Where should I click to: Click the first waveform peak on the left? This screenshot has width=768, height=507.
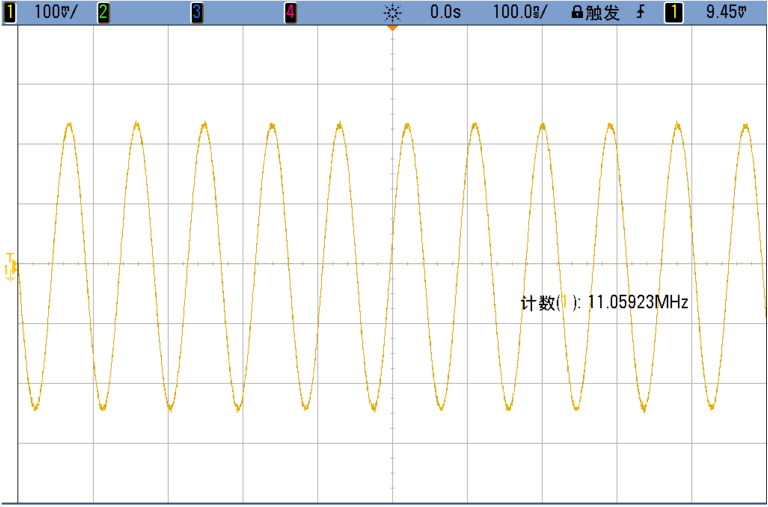click(69, 125)
